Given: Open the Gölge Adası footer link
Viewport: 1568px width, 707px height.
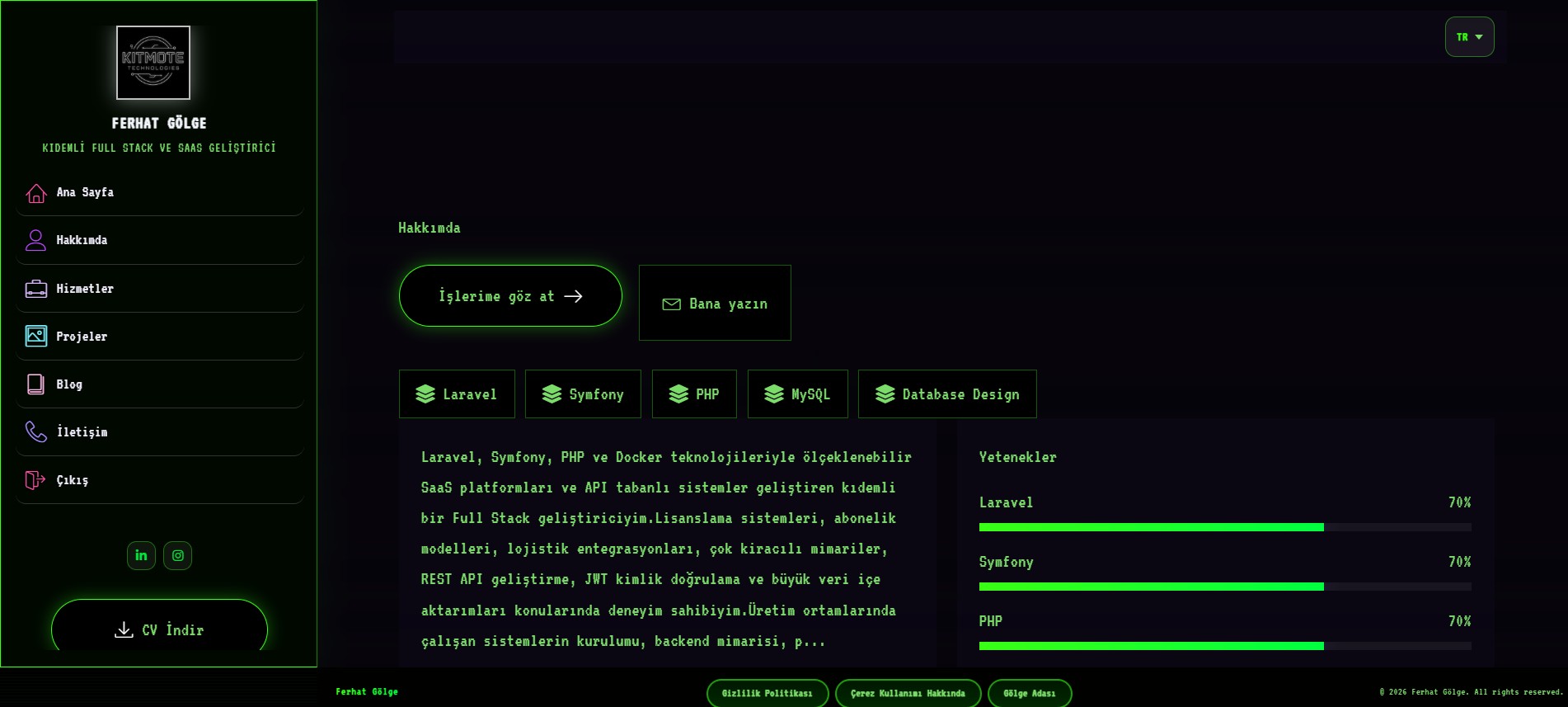Looking at the screenshot, I should click(x=1030, y=694).
